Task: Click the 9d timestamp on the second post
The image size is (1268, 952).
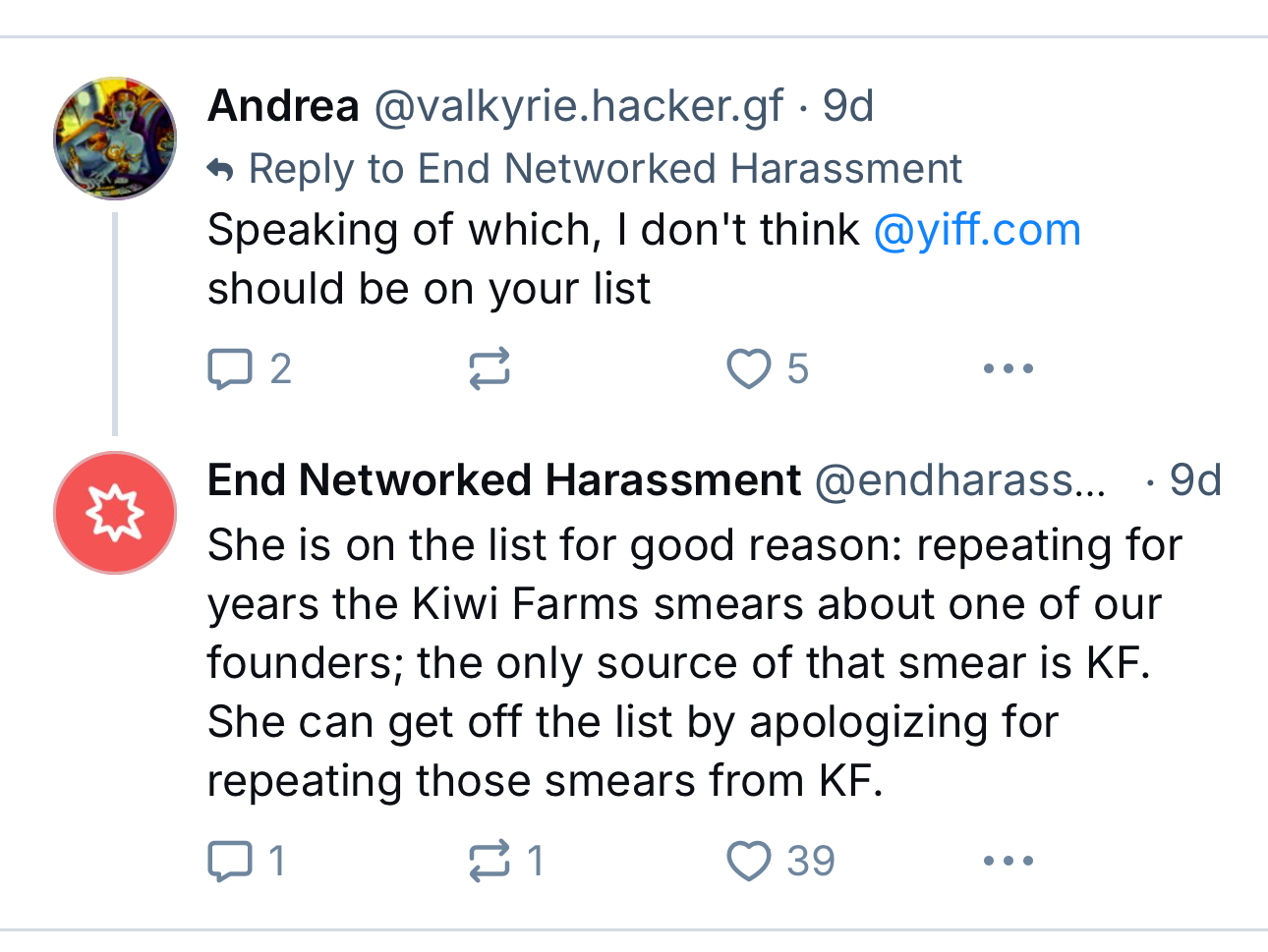Action: point(1194,480)
